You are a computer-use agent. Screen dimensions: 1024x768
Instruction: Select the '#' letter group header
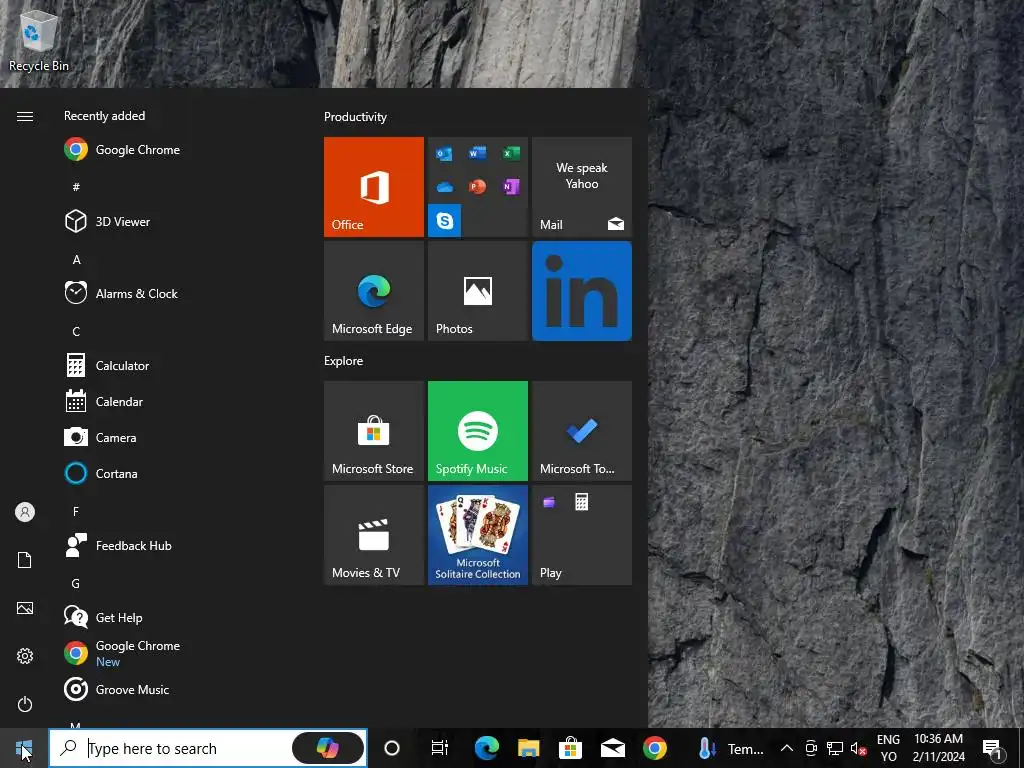[76, 187]
